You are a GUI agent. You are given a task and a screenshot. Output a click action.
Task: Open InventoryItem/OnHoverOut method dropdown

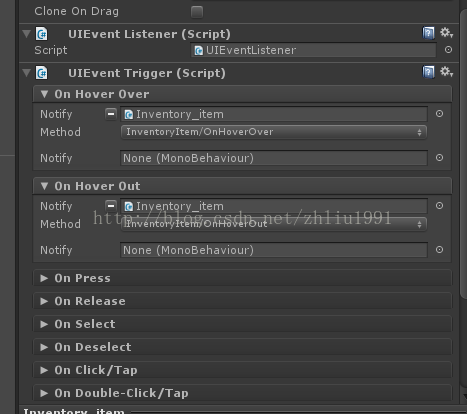point(274,224)
